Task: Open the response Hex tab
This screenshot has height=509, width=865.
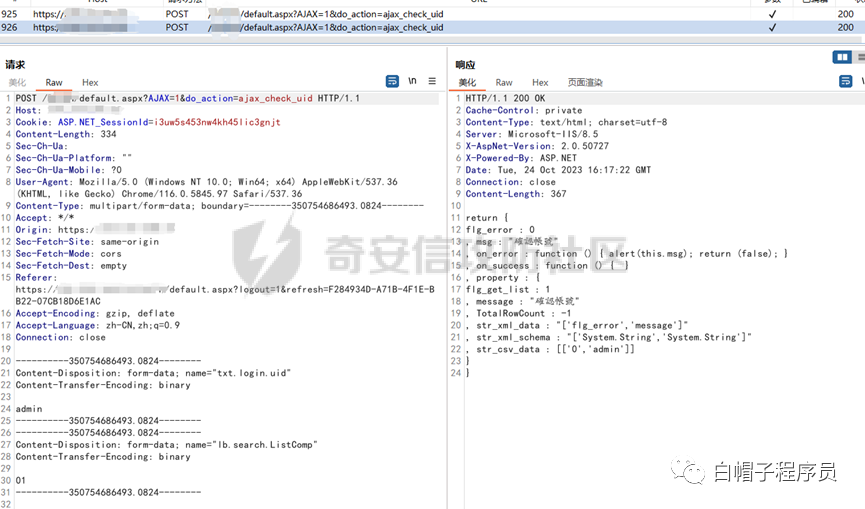Action: click(x=540, y=82)
